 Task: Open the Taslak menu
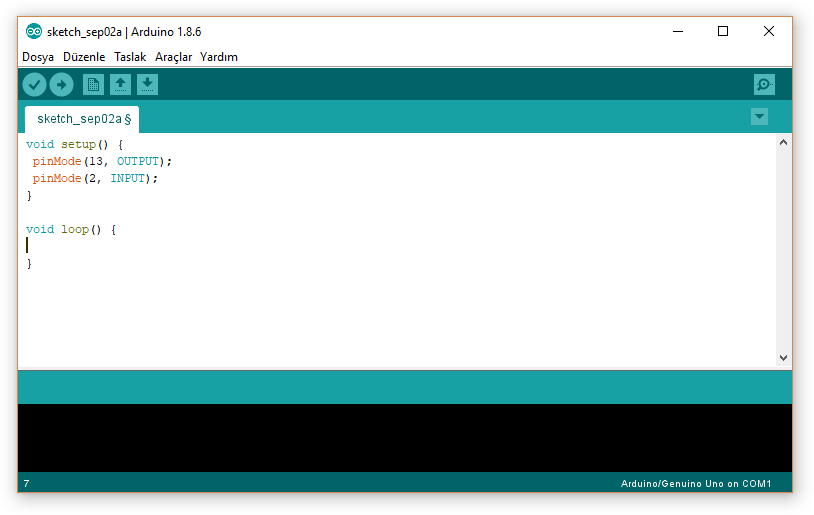[x=130, y=57]
